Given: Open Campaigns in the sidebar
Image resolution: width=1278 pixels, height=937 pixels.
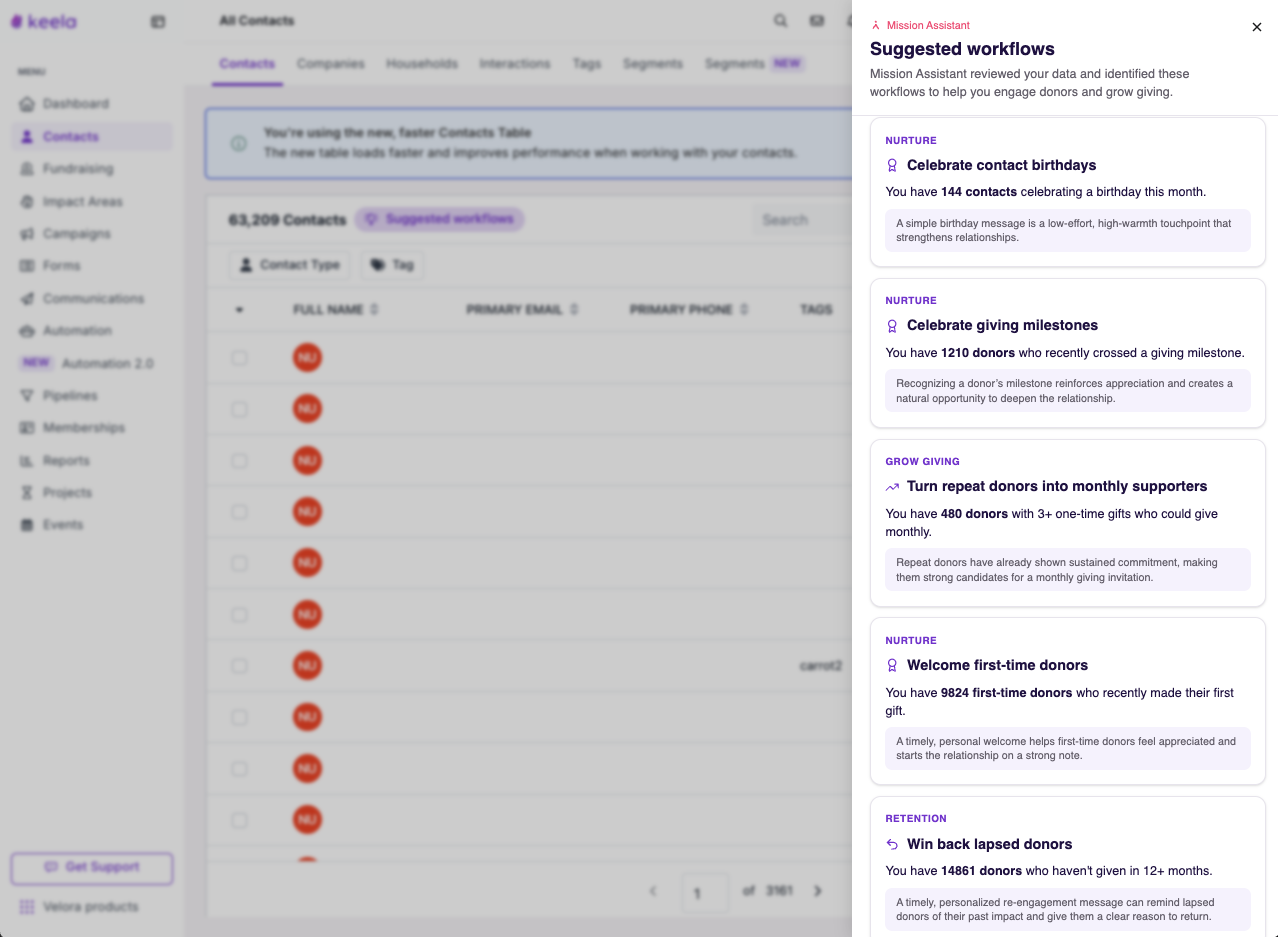Looking at the screenshot, I should pyautogui.click(x=92, y=234).
